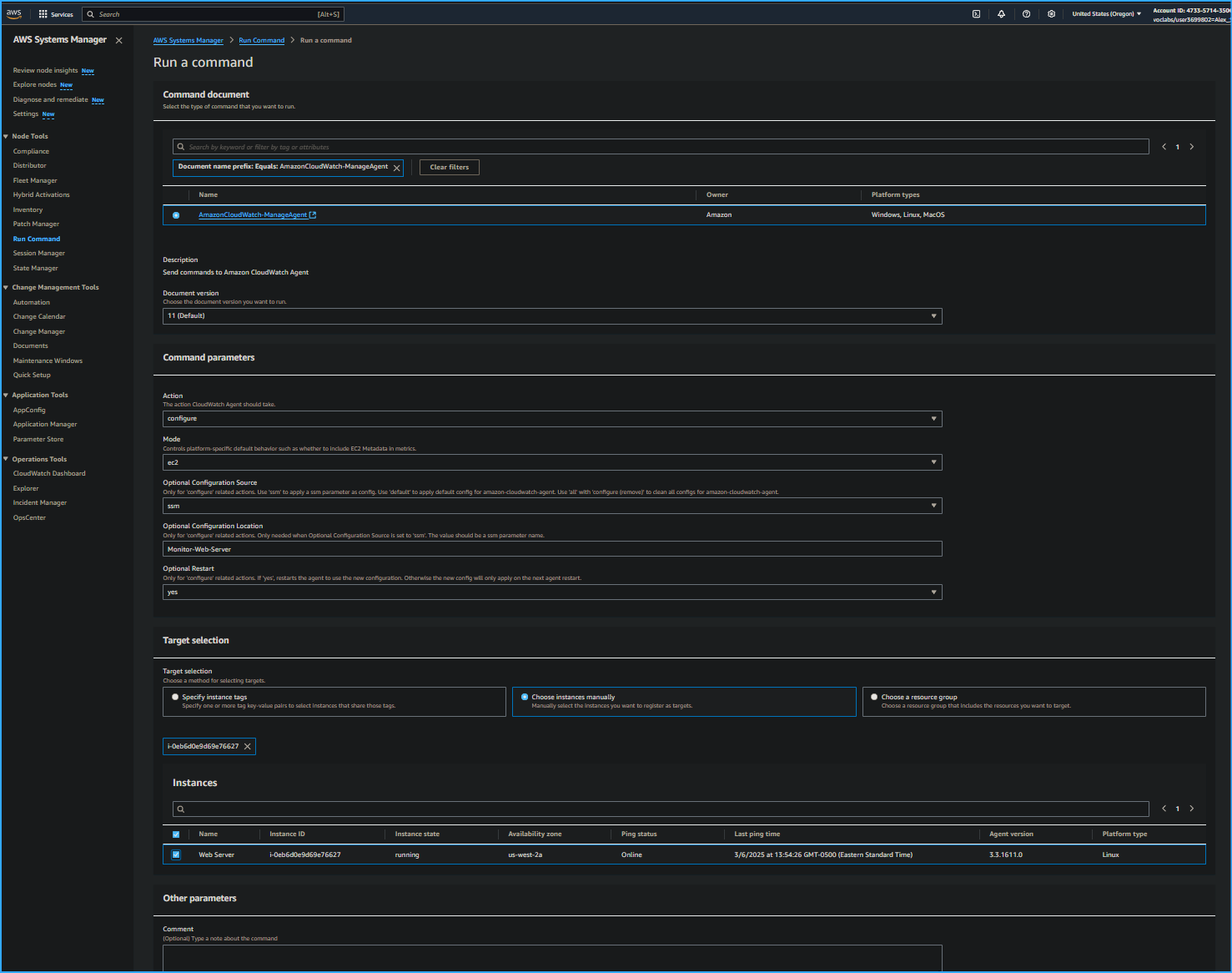Select the Specify instance tags radio button
The image size is (1232, 973).
174,696
